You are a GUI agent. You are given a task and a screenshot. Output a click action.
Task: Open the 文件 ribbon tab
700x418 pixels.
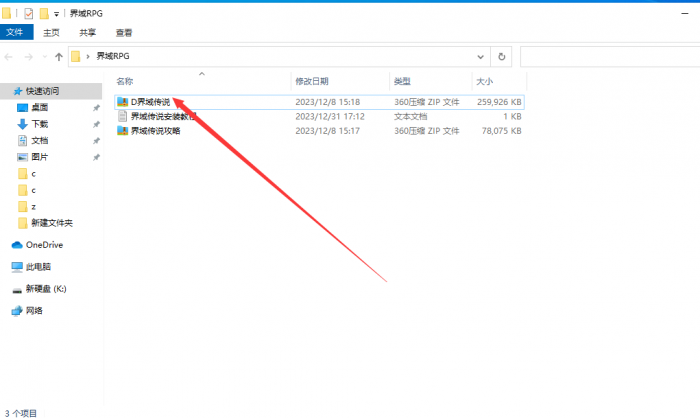[x=17, y=32]
